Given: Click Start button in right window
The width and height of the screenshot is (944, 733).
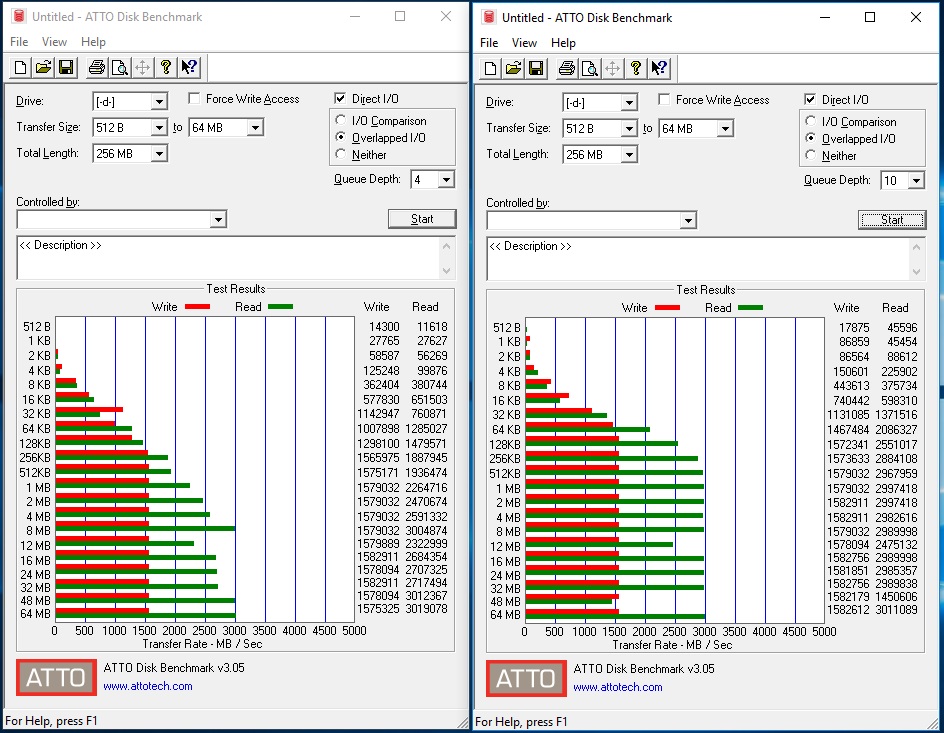Looking at the screenshot, I should pyautogui.click(x=892, y=220).
